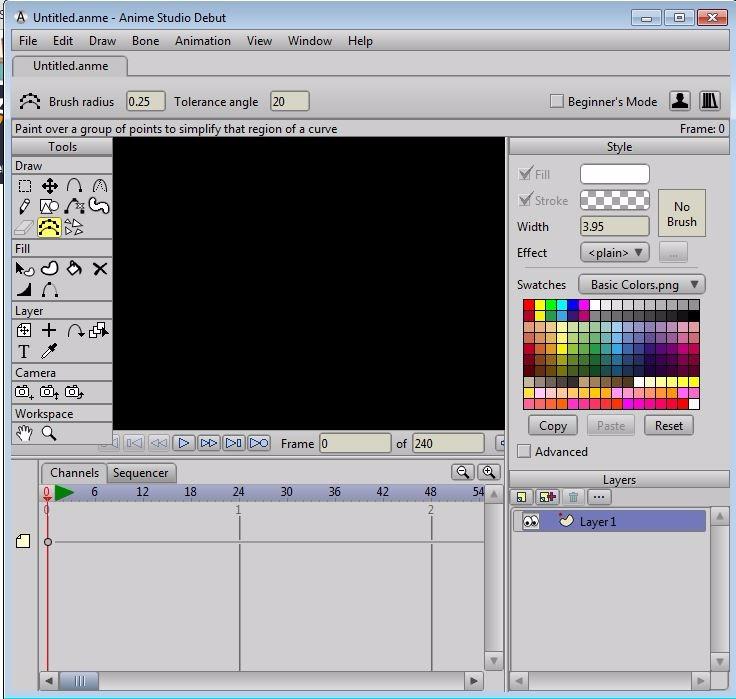
Task: Open the Effect <plain> dropdown
Action: click(x=614, y=252)
